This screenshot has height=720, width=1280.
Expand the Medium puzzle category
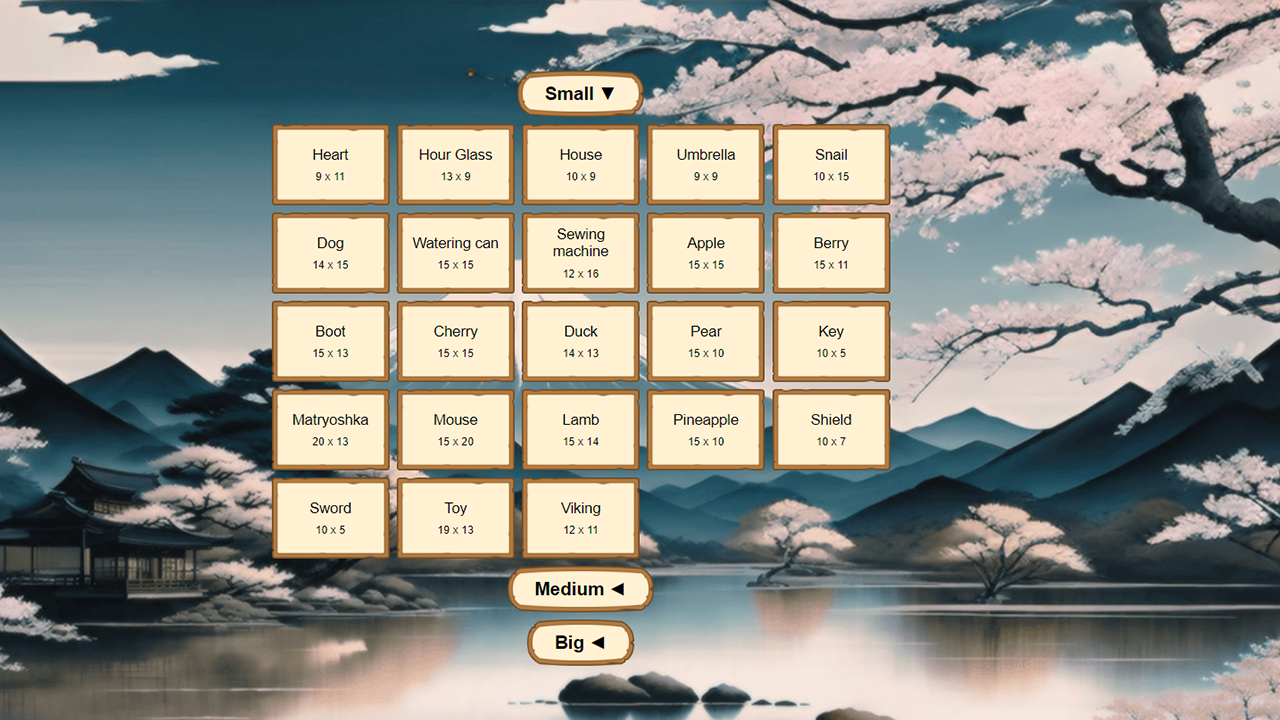[580, 589]
